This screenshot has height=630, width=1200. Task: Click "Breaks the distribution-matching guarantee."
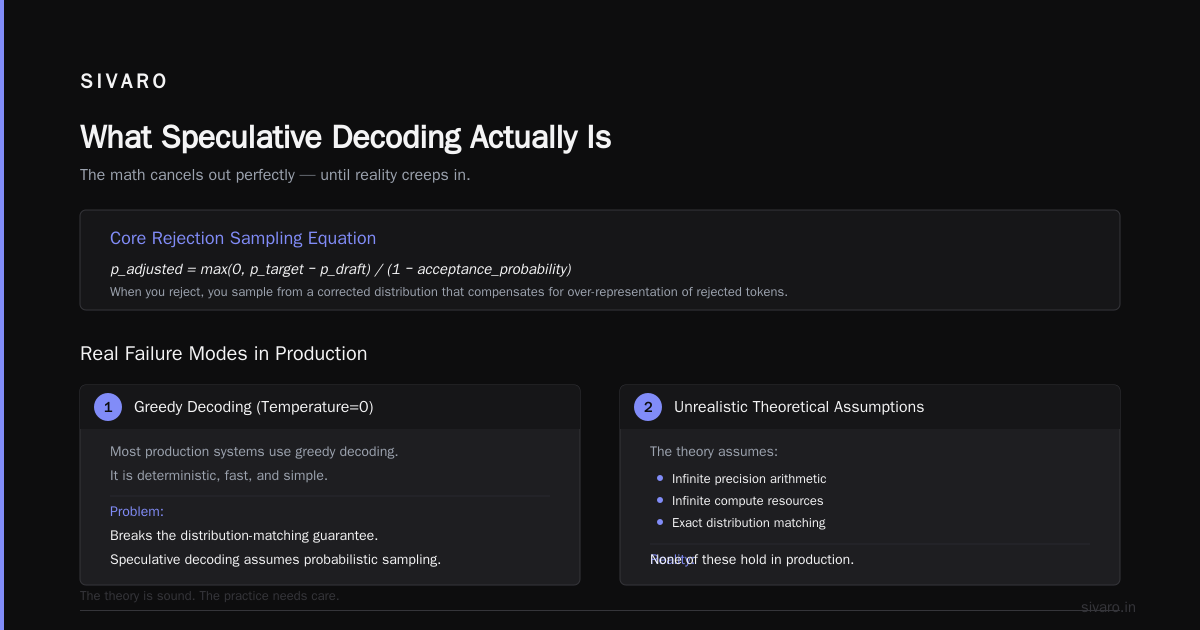point(244,536)
